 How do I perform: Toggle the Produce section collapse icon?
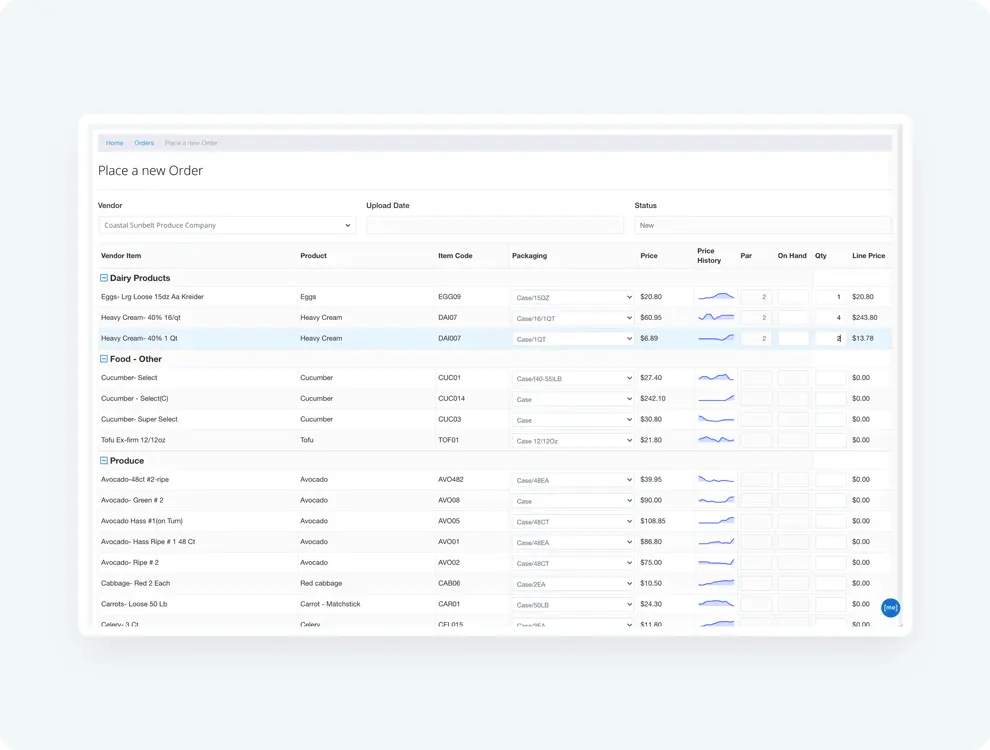coord(104,461)
